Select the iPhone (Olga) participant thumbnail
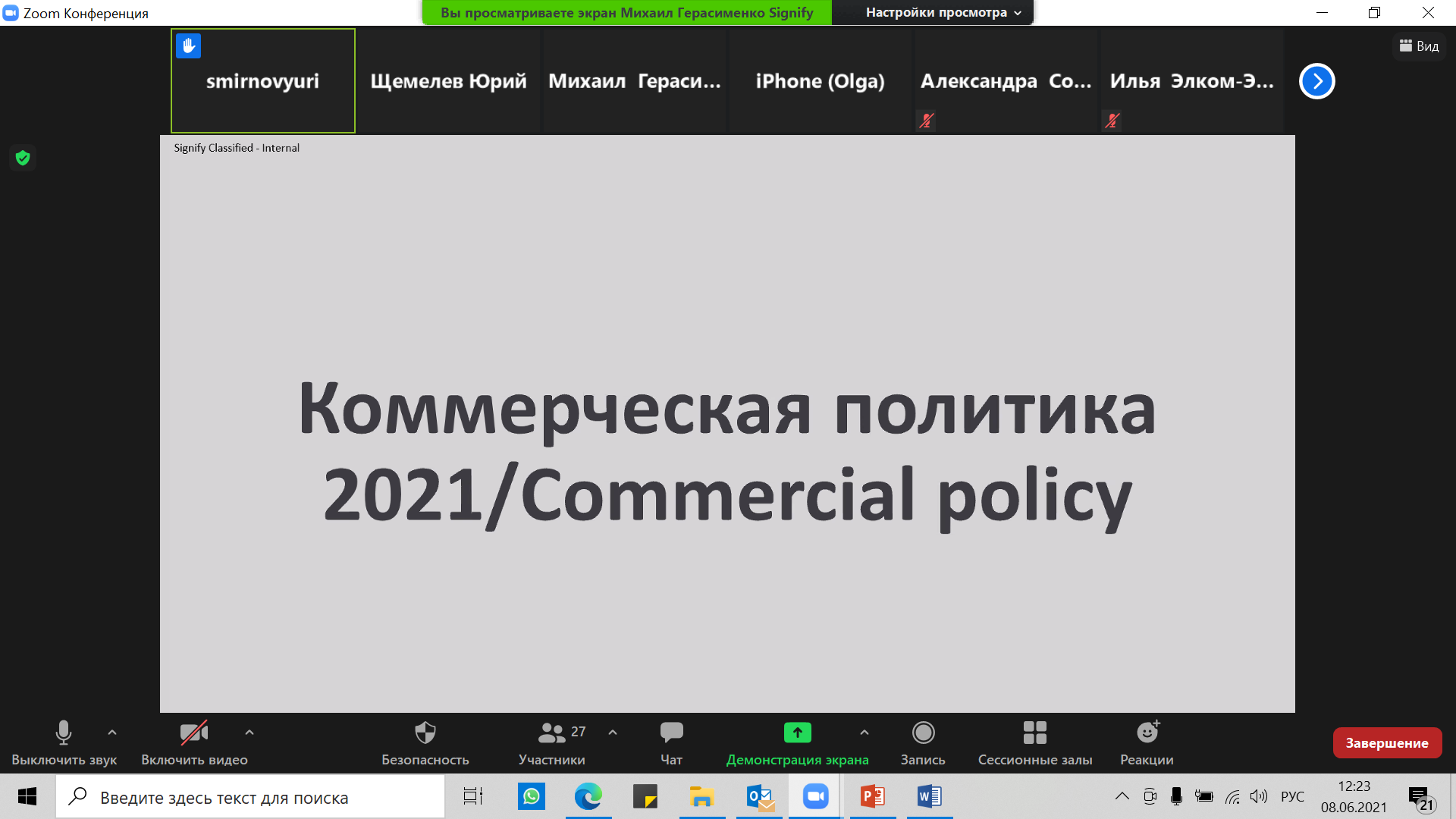This screenshot has height=819, width=1456. (820, 81)
